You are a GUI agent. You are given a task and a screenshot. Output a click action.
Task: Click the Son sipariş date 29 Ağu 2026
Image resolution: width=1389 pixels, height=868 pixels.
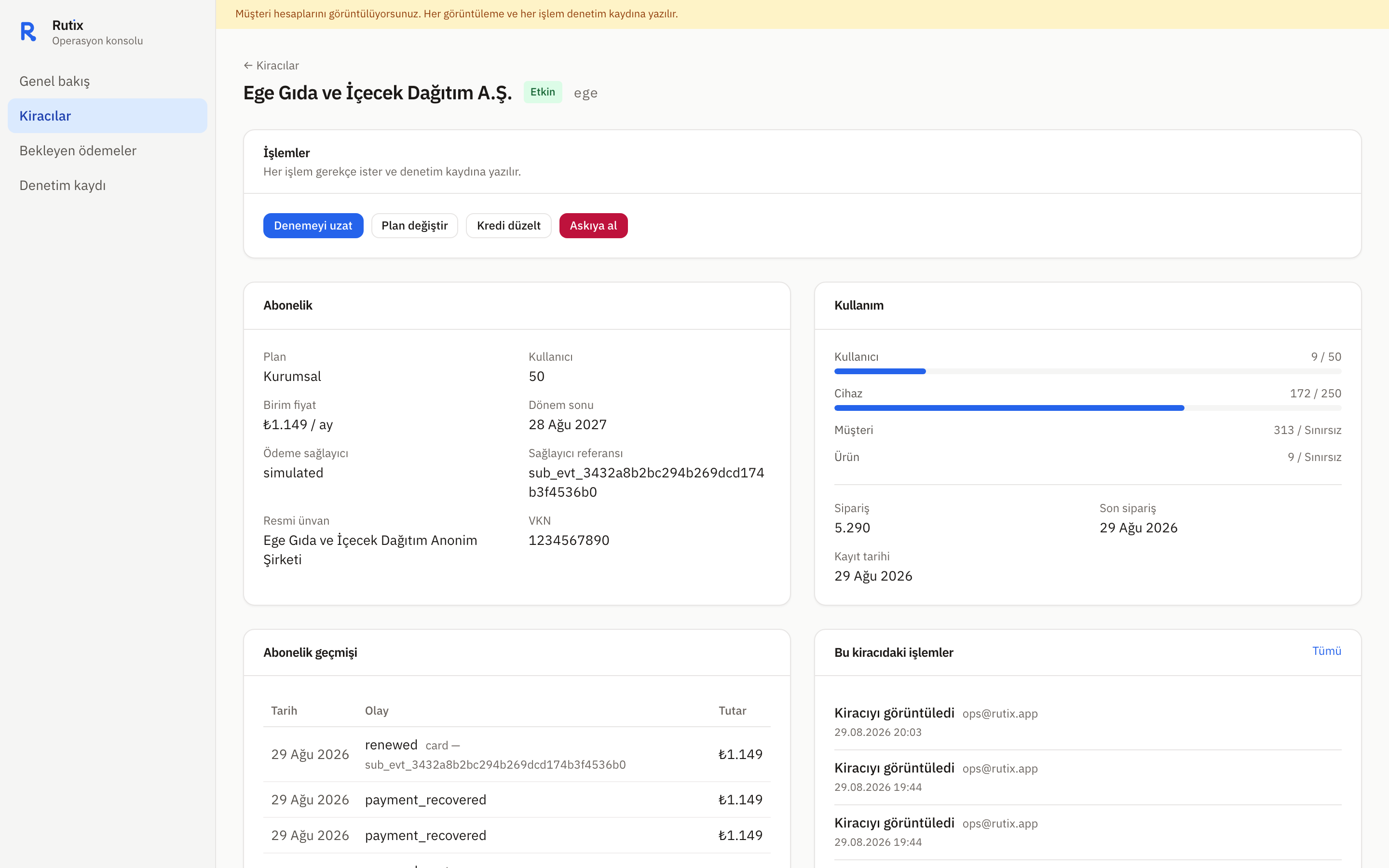click(1138, 528)
